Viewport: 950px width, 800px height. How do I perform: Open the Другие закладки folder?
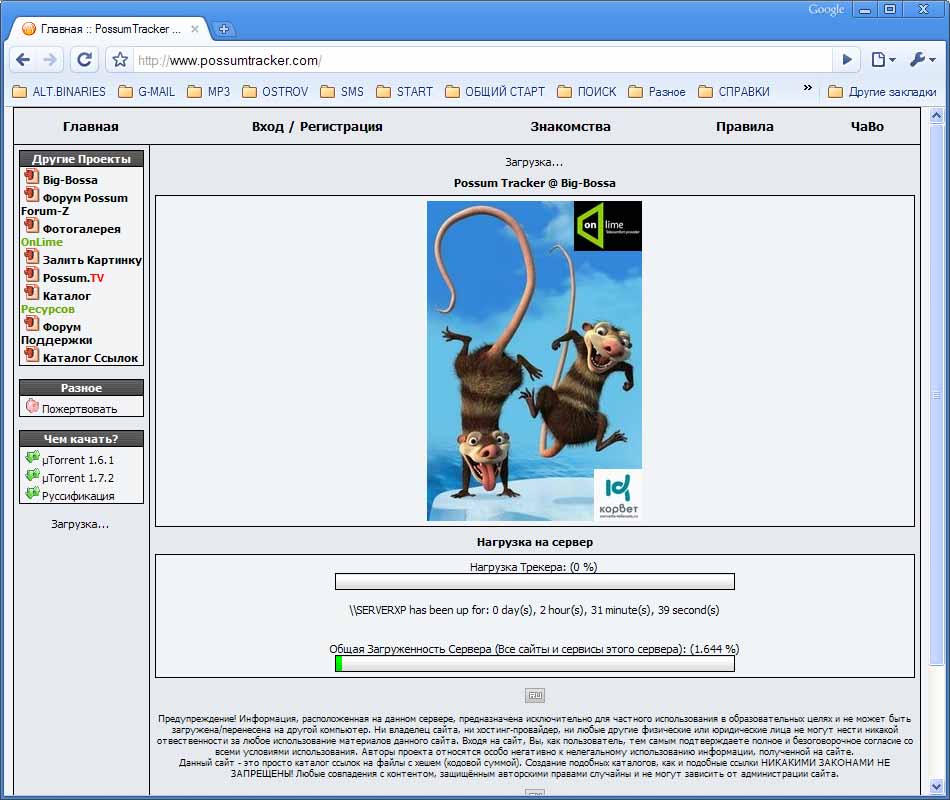click(882, 92)
